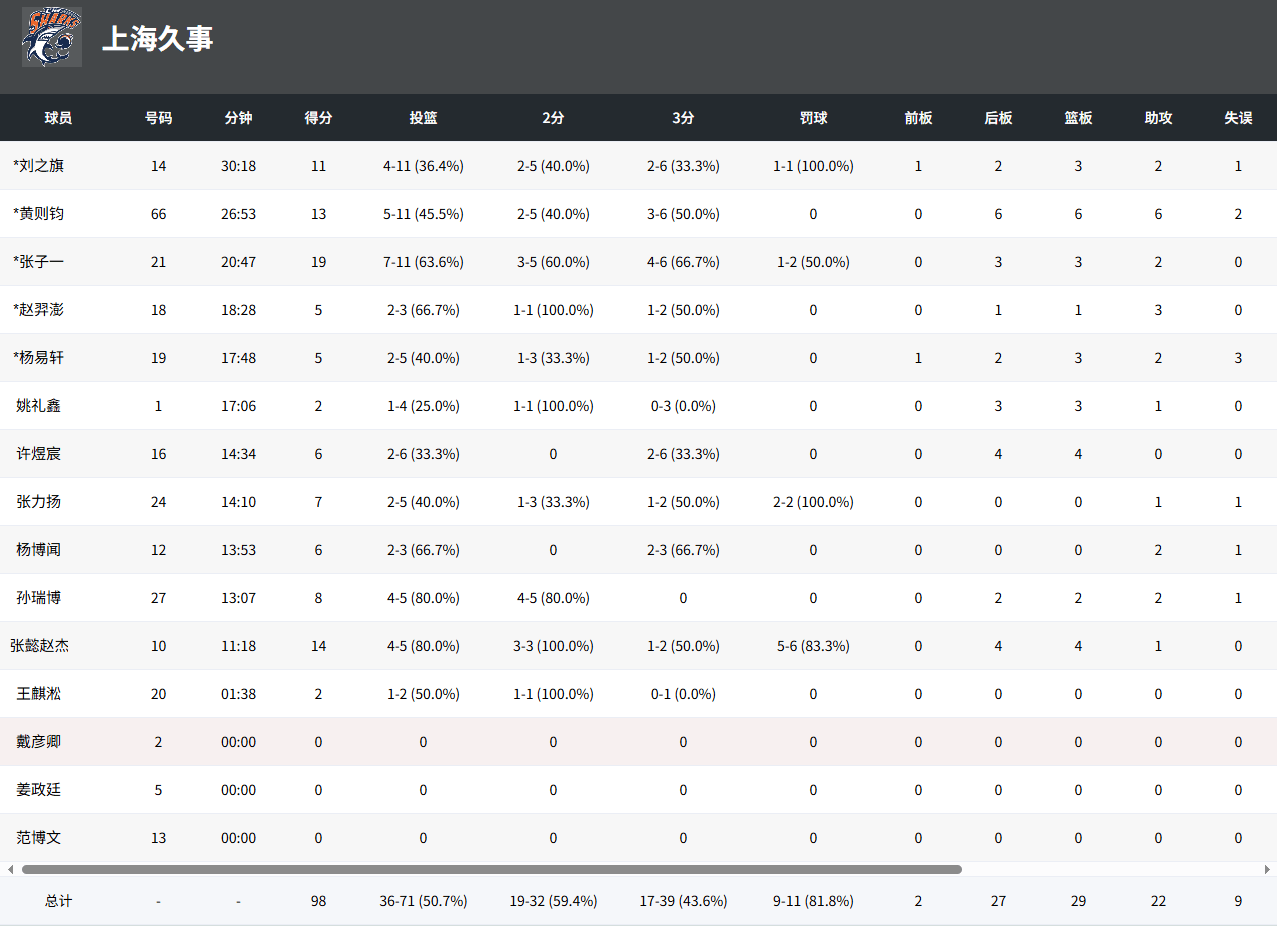Select player 张子一 name
This screenshot has width=1277, height=926.
click(38, 262)
